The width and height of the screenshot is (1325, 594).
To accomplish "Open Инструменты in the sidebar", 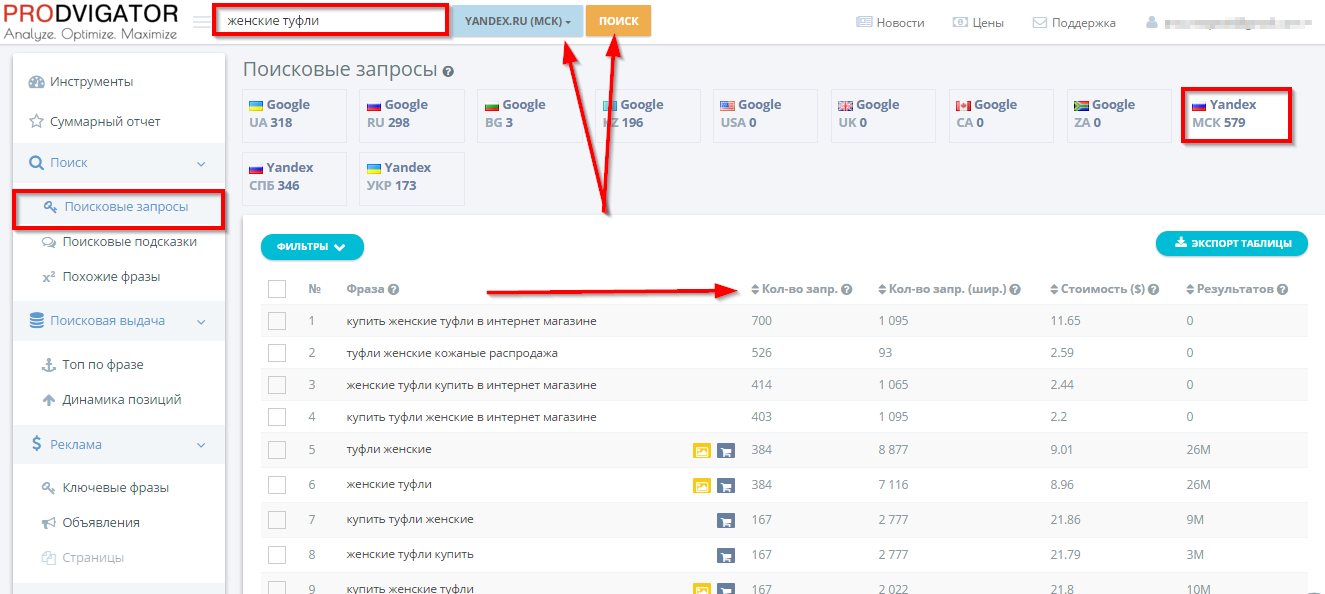I will [80, 82].
